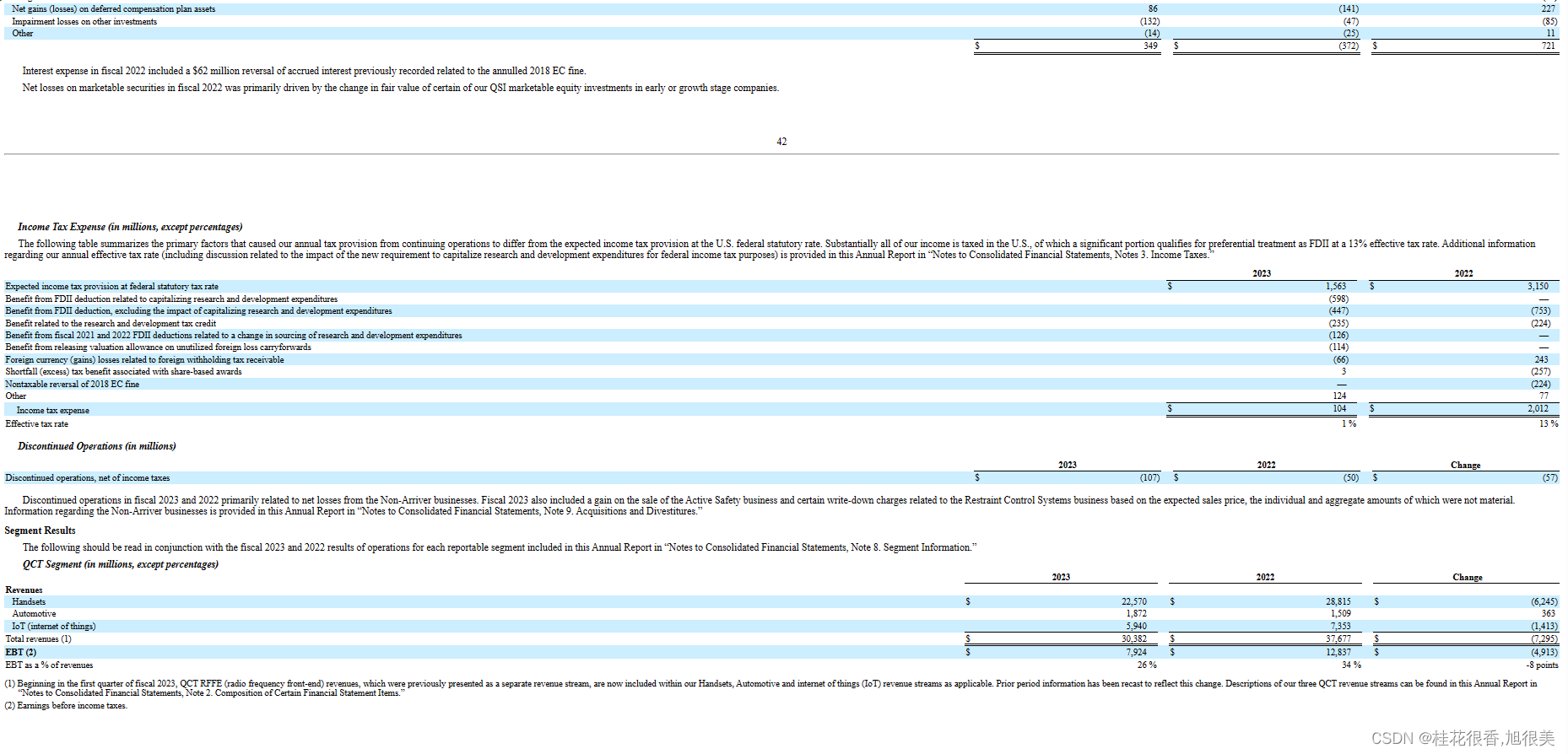Select 'Shortfall (excess) tax benefit' row label
The width and height of the screenshot is (1568, 754).
coord(123,372)
